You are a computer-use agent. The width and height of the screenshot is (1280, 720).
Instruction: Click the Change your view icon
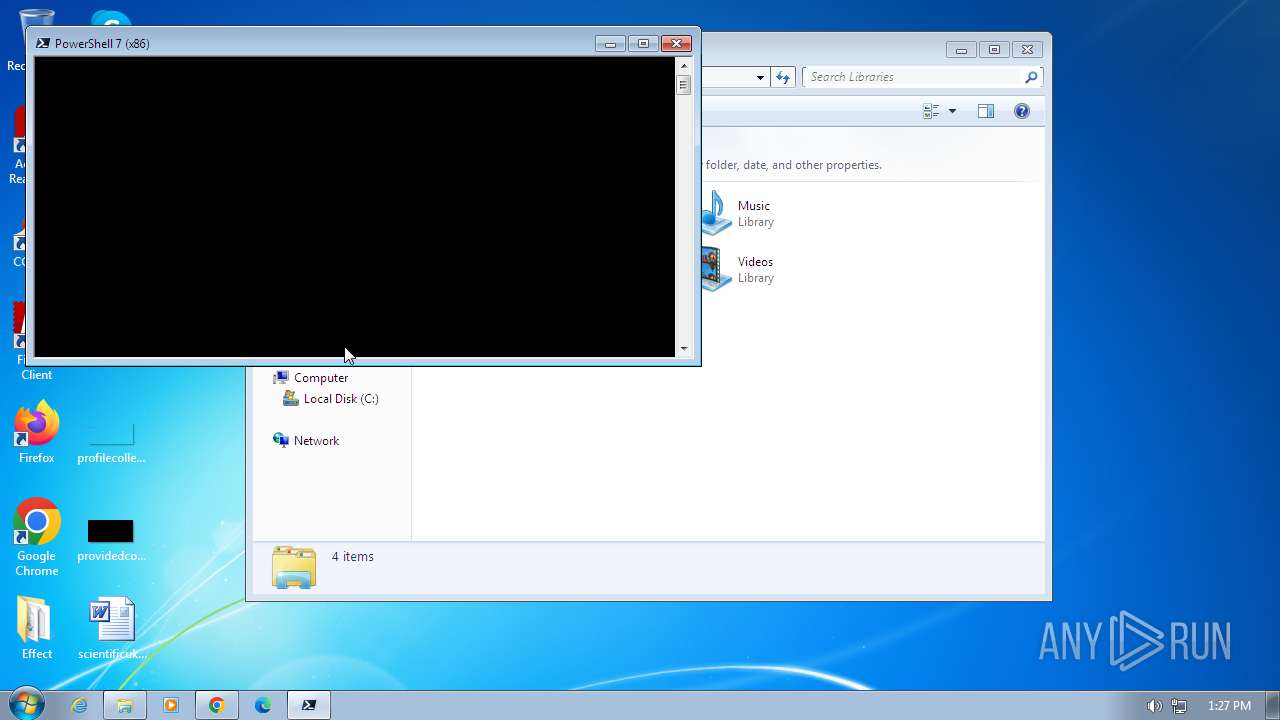coord(931,111)
